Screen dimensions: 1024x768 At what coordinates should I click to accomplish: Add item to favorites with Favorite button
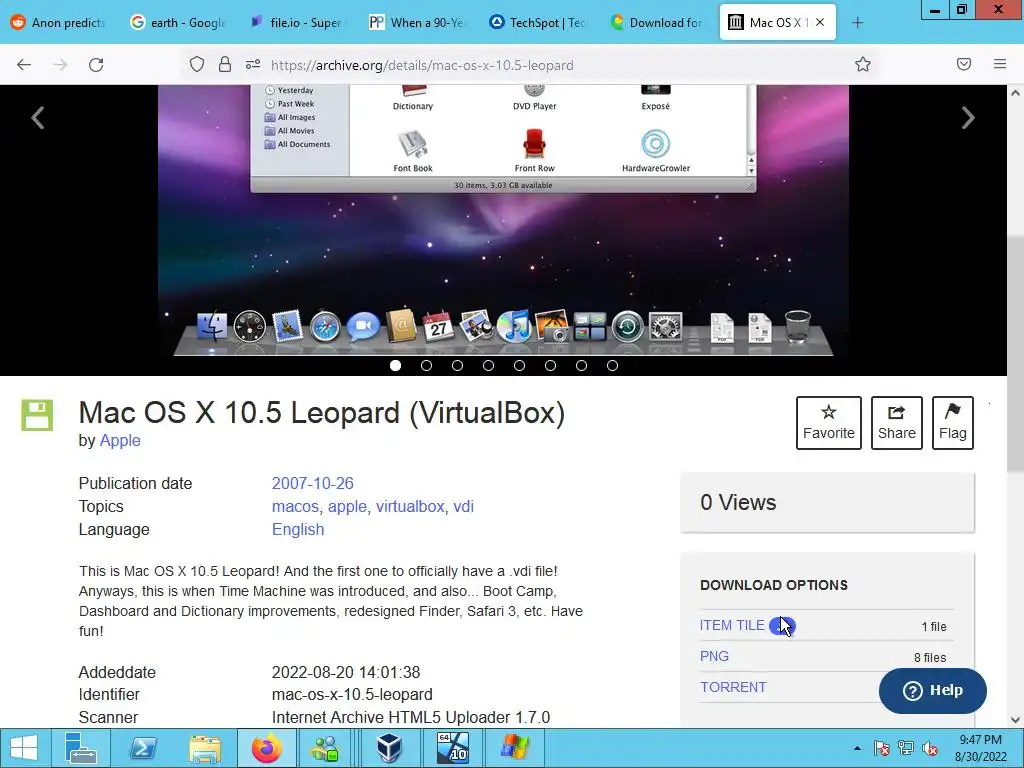point(829,423)
